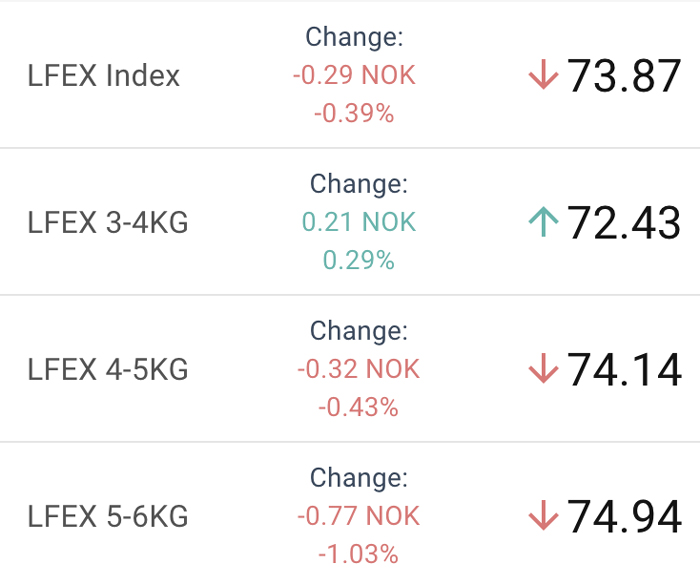700x585 pixels.
Task: Click the 0.21 NOK change value
Action: tap(359, 221)
